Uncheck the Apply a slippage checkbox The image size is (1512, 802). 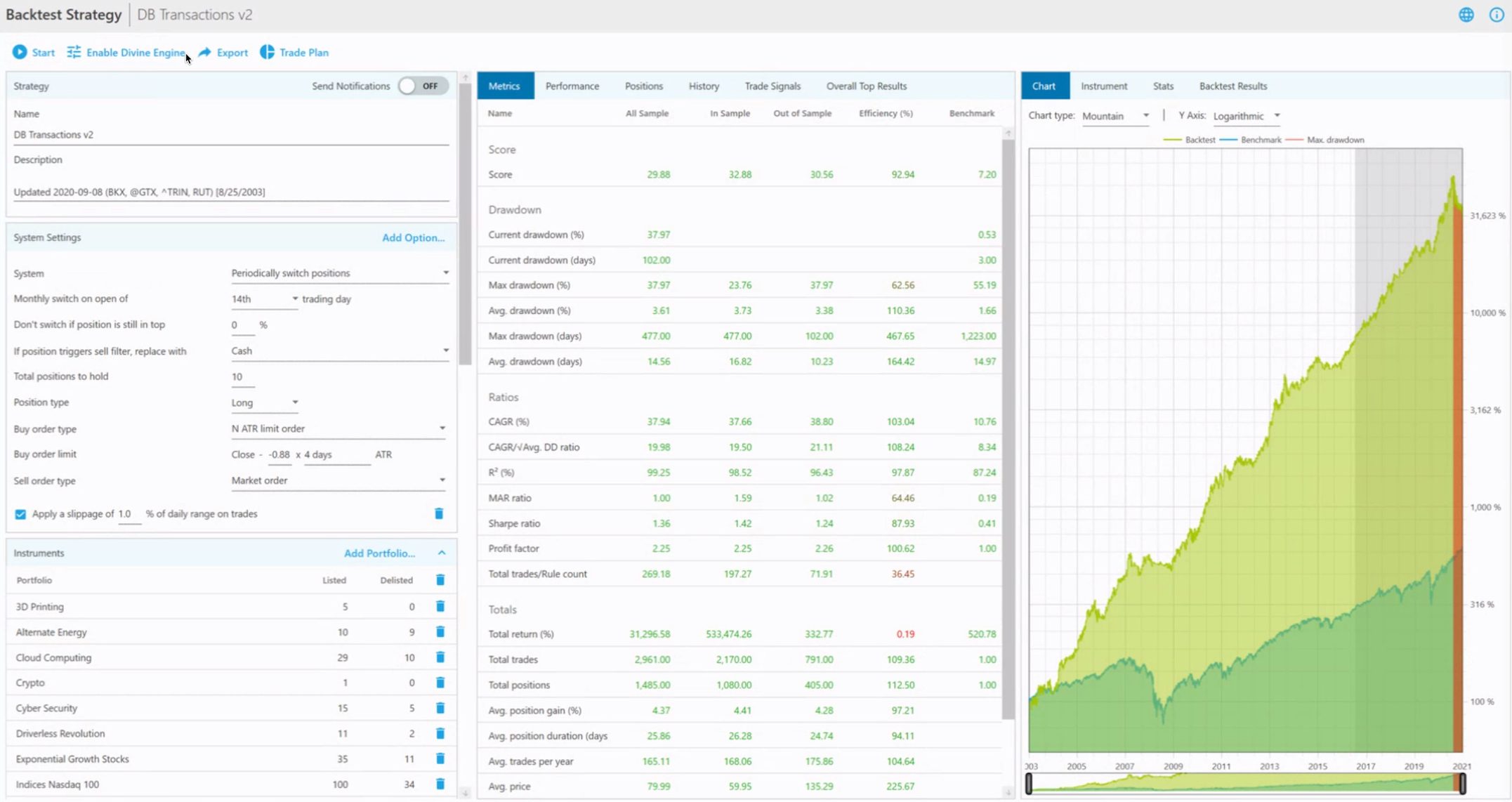tap(20, 514)
